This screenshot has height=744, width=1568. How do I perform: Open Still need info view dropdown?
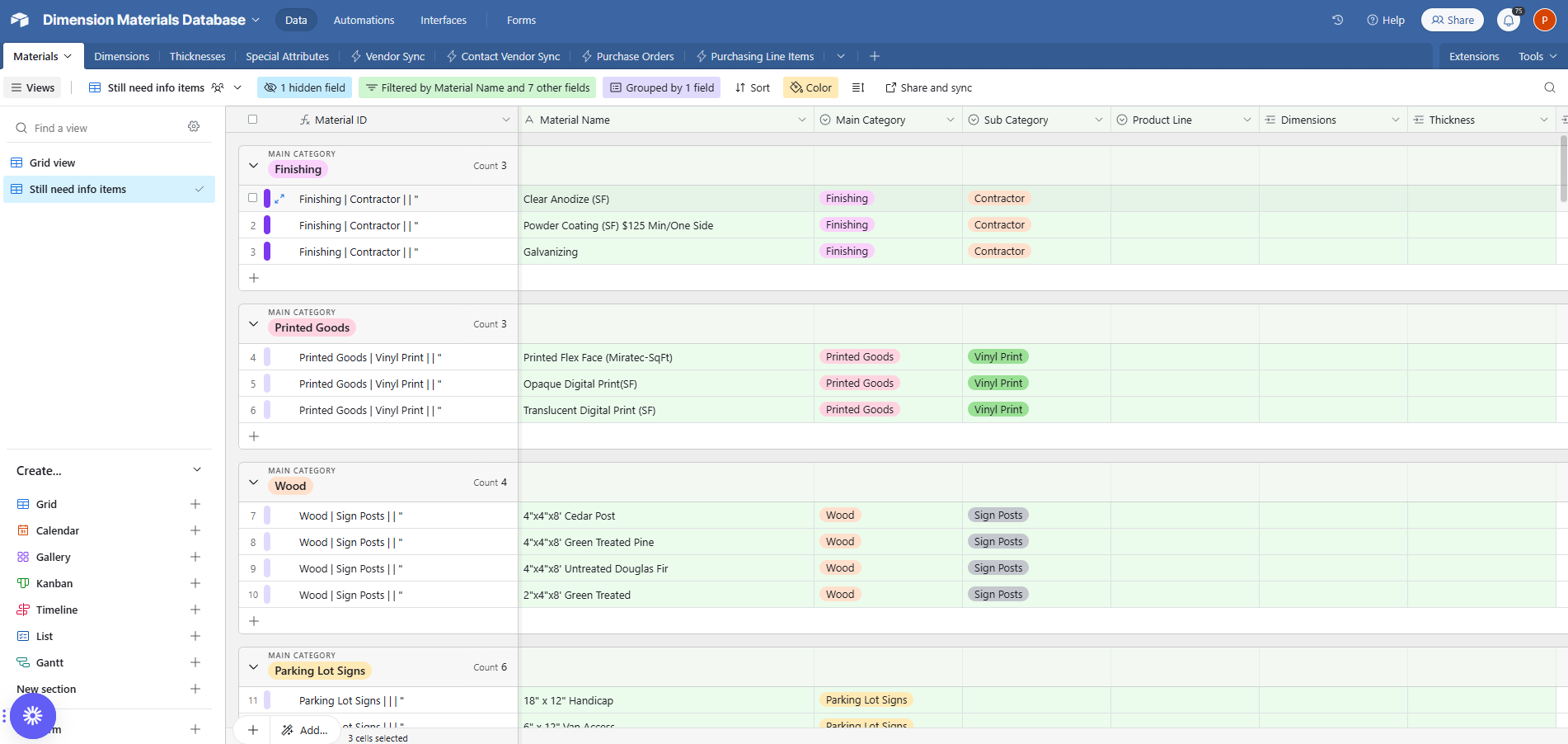pos(237,87)
